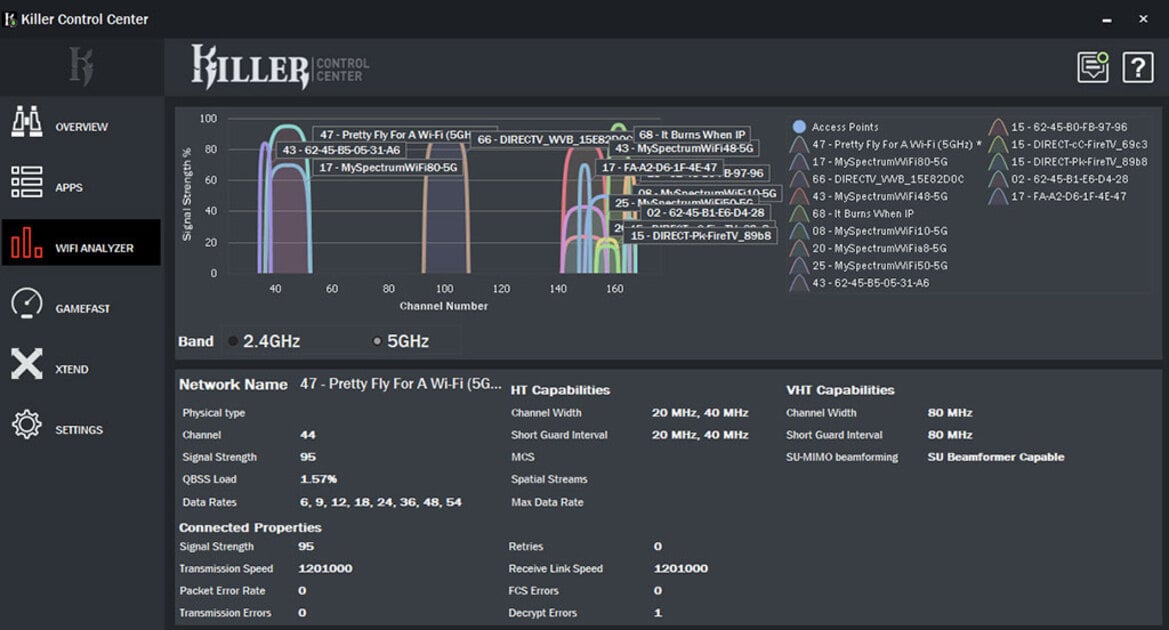The height and width of the screenshot is (630, 1169).
Task: Click the '02 - 62-45-B1-E6-D4-28' chart label
Action: (705, 212)
